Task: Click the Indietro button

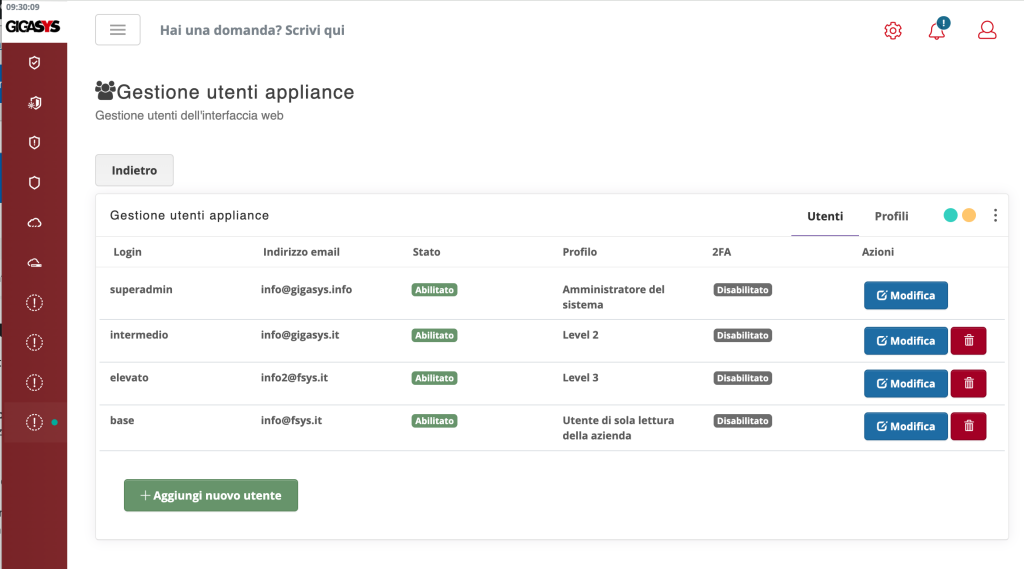Action: click(x=135, y=170)
